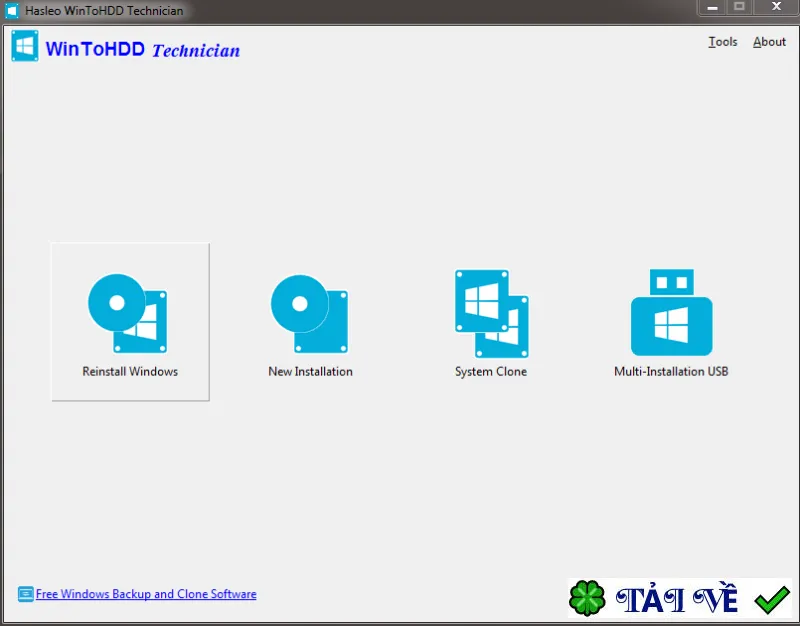Click the WinToHDD Technician title text
Screen dimensions: 800x626
point(142,49)
